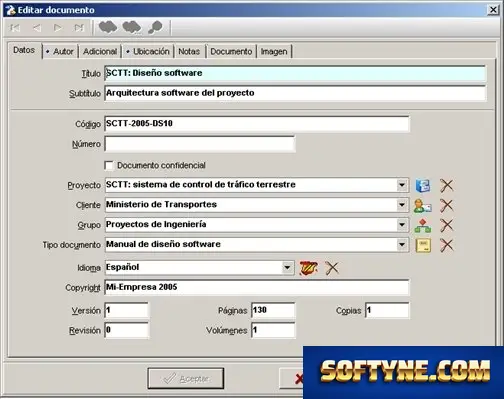Viewport: 504px width, 399px height.
Task: Open the Notas tab
Action: click(189, 52)
